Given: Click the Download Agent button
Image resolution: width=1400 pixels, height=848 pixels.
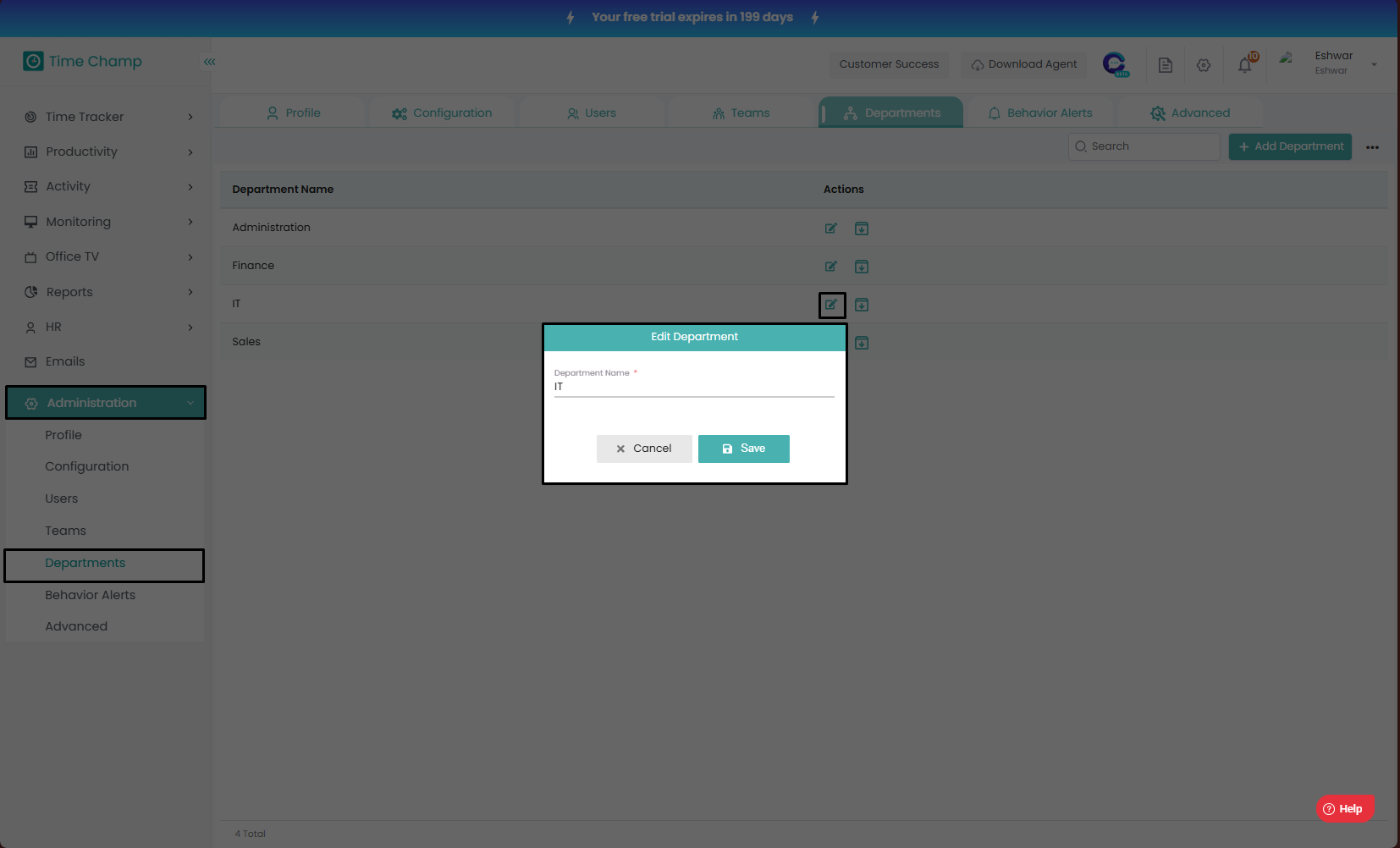Looking at the screenshot, I should [x=1024, y=64].
